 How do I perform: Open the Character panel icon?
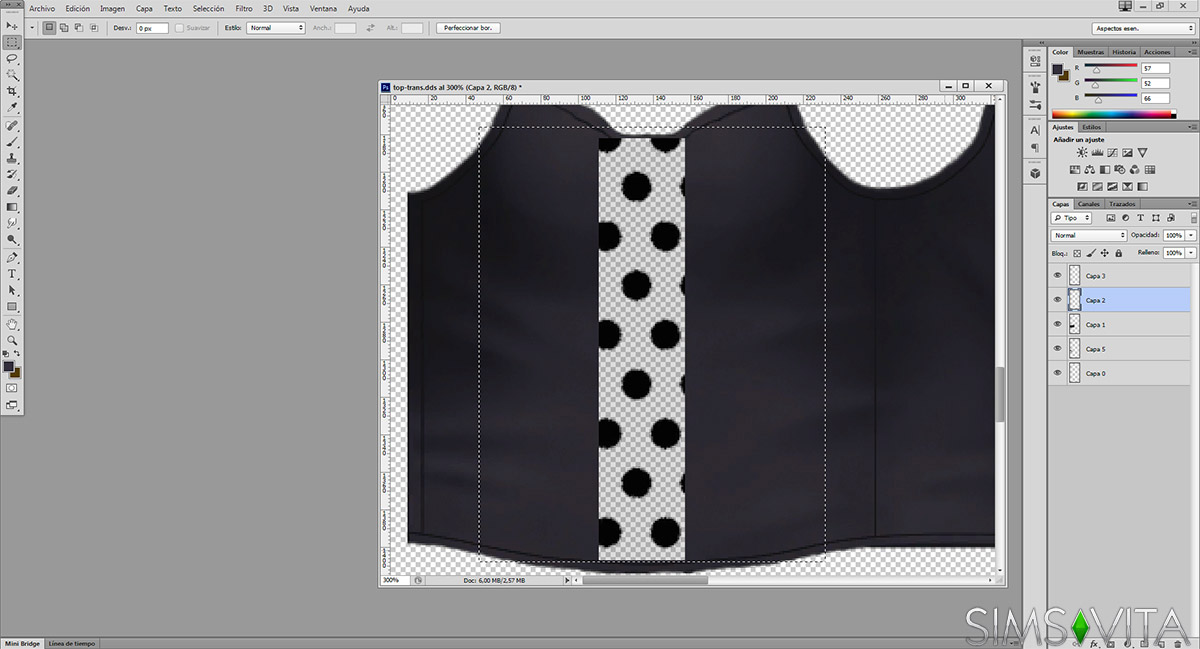tap(1034, 130)
